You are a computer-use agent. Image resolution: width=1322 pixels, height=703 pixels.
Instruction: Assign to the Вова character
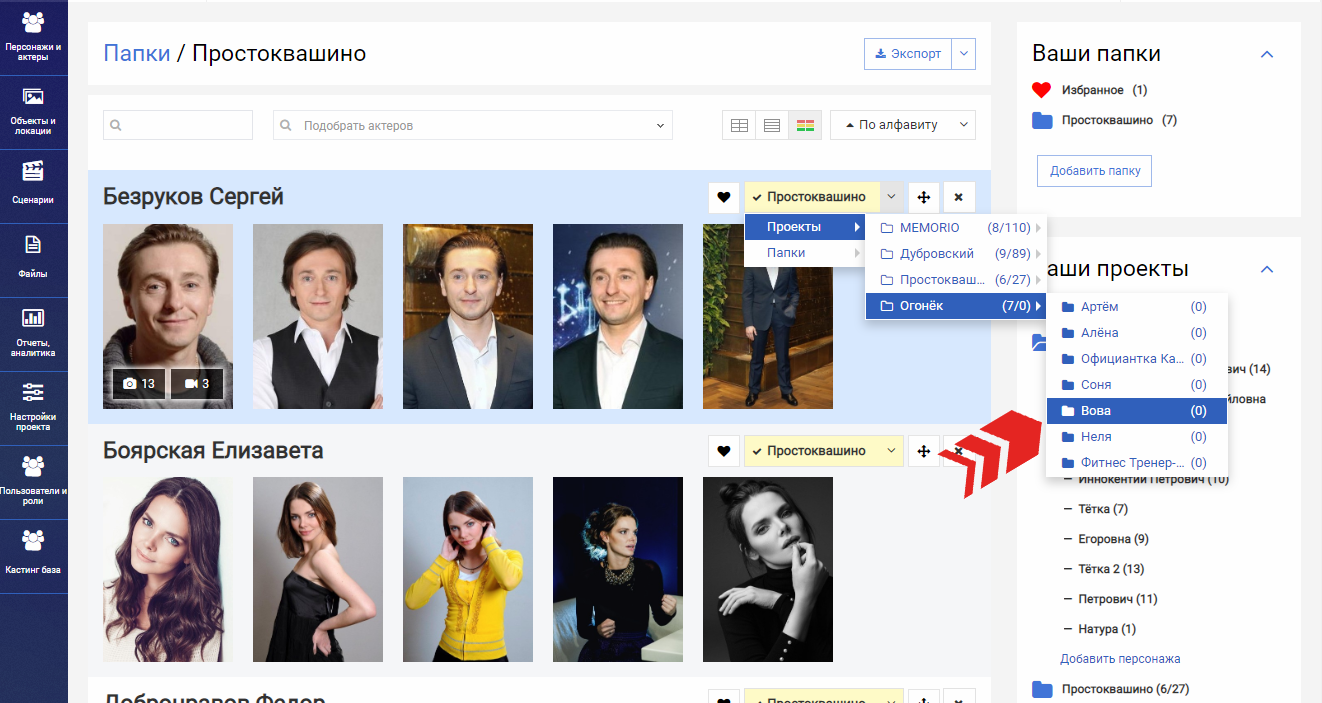click(x=1137, y=411)
